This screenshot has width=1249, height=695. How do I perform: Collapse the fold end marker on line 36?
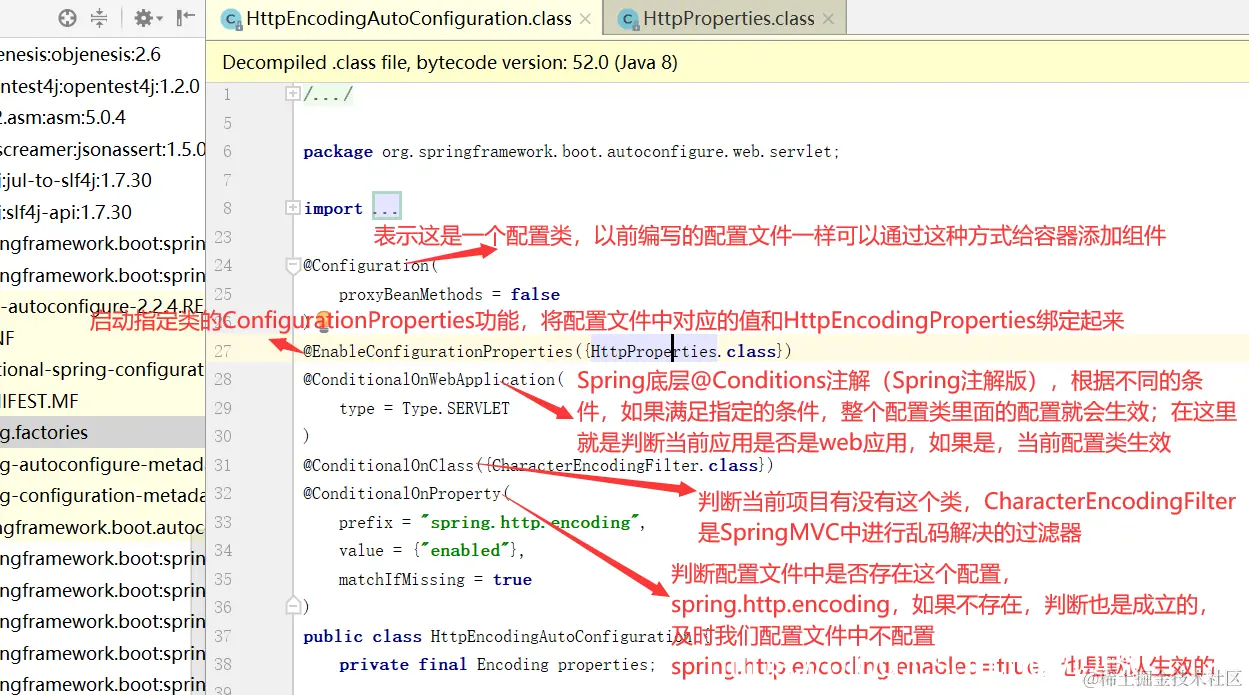pos(293,606)
